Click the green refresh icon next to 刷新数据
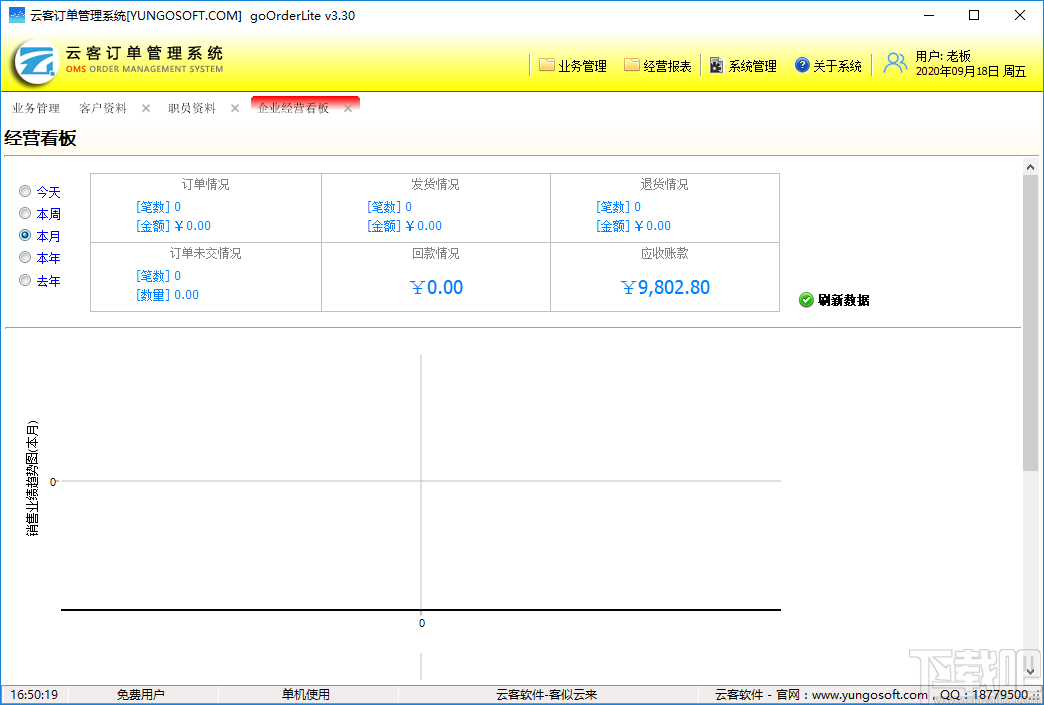This screenshot has height=705, width=1044. pyautogui.click(x=805, y=300)
